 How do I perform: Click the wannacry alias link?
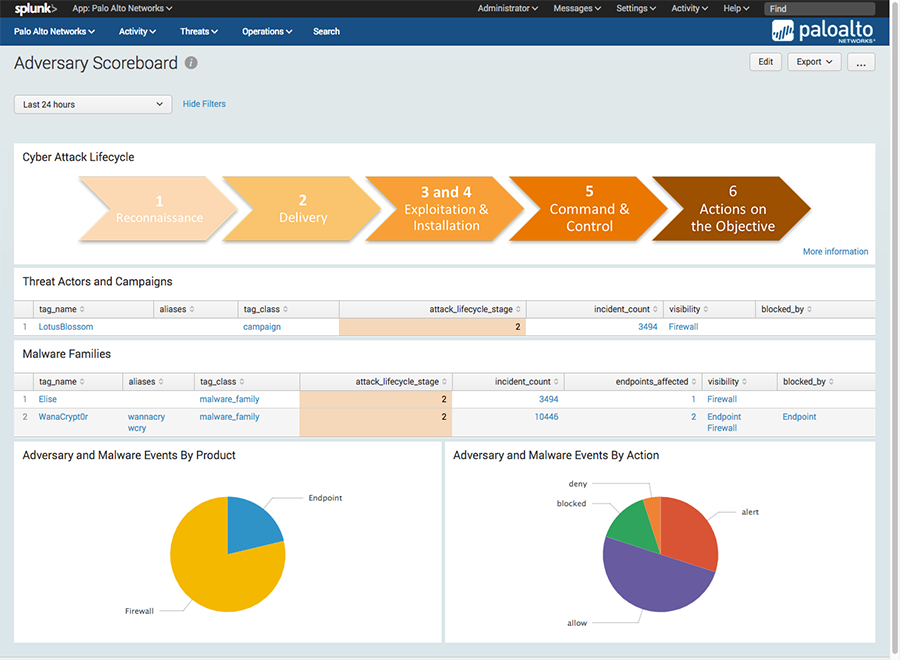(146, 417)
